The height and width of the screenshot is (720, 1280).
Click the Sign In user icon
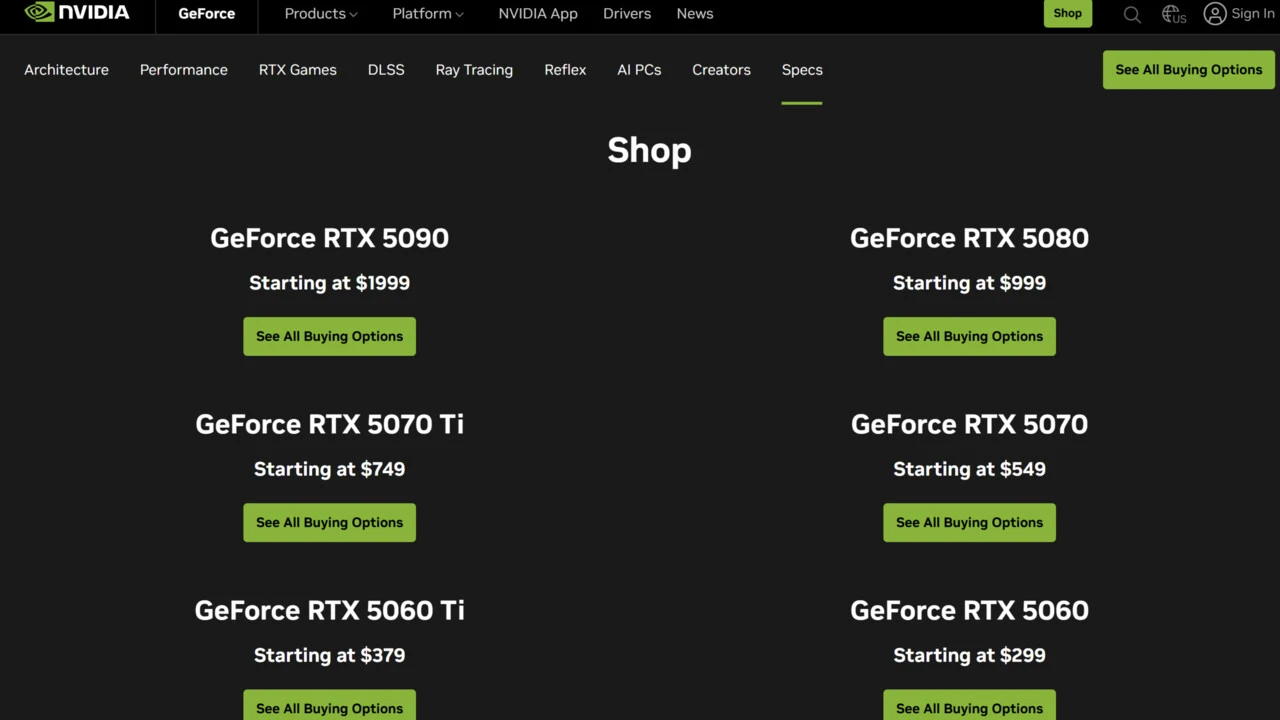(1215, 14)
